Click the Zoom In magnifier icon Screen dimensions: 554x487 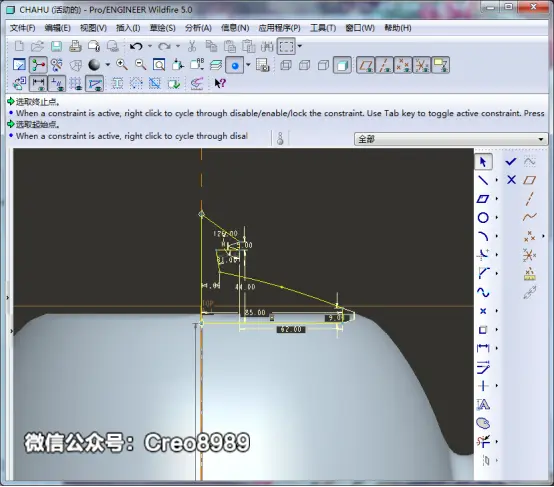click(x=122, y=65)
